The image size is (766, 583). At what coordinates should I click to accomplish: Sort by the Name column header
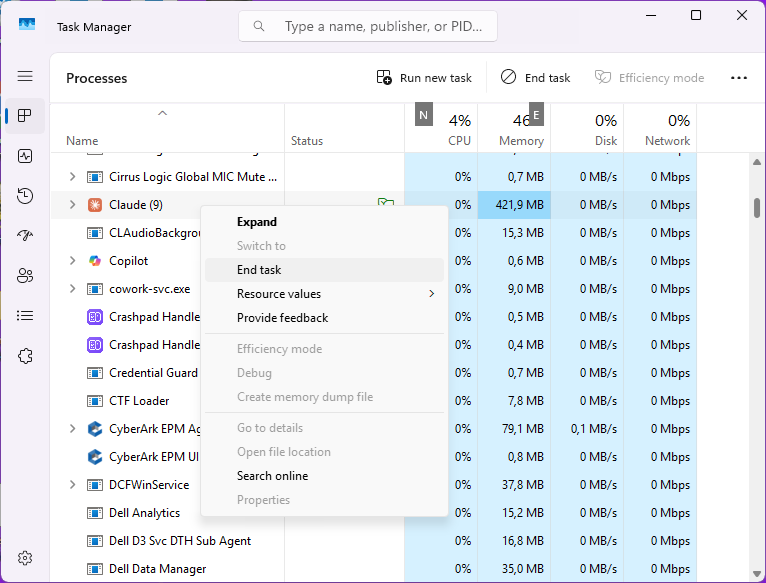point(167,128)
